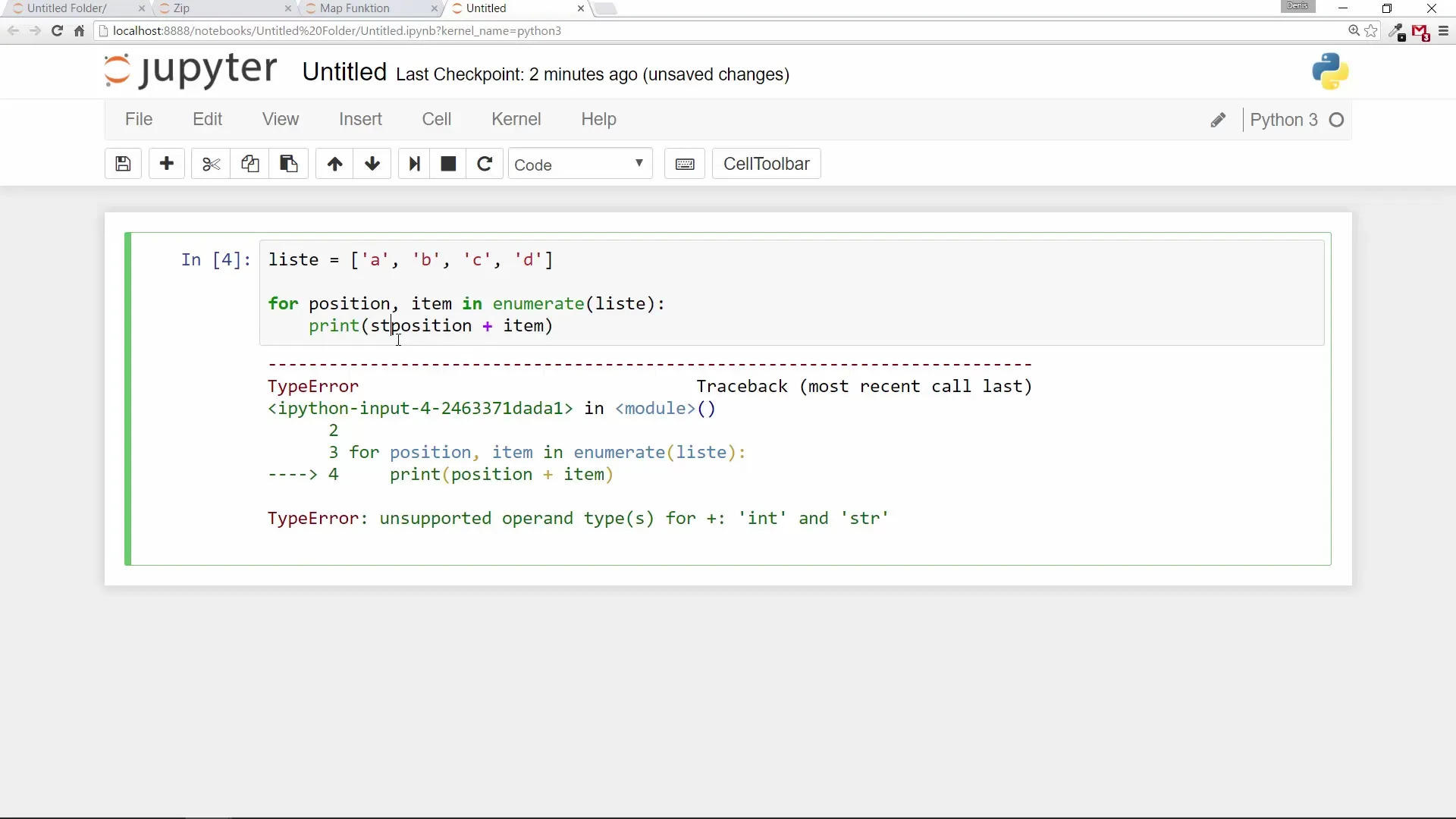Close the Zip tab
This screenshot has width=1456, height=819.
pos(287,8)
